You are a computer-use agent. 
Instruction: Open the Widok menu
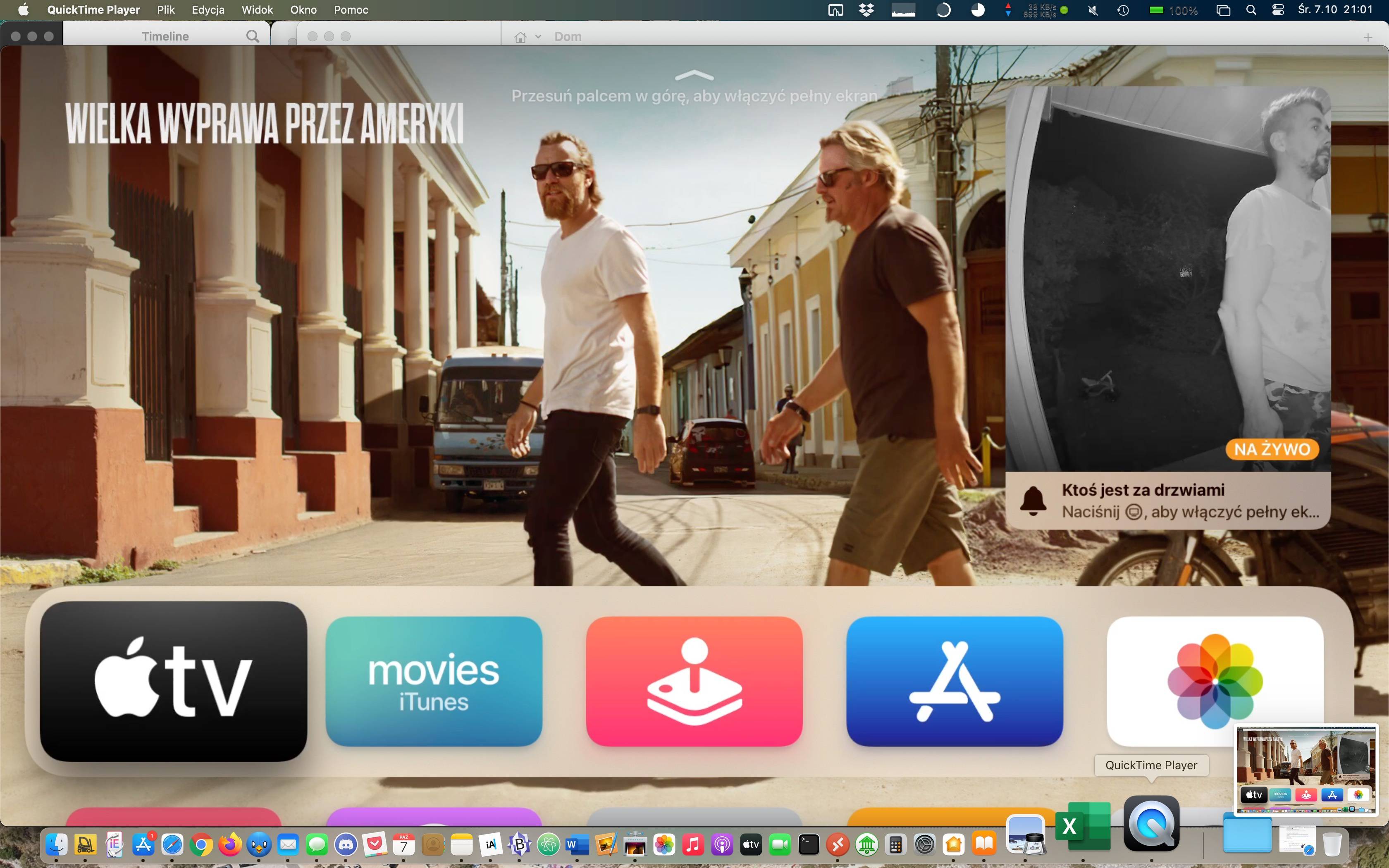[257, 10]
